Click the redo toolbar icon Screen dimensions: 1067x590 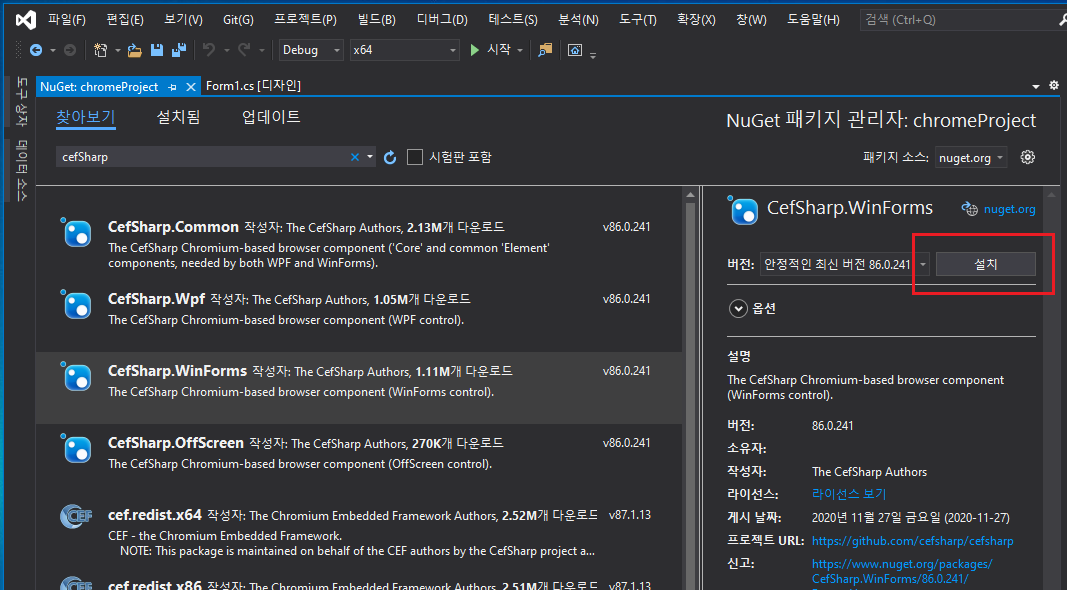244,50
